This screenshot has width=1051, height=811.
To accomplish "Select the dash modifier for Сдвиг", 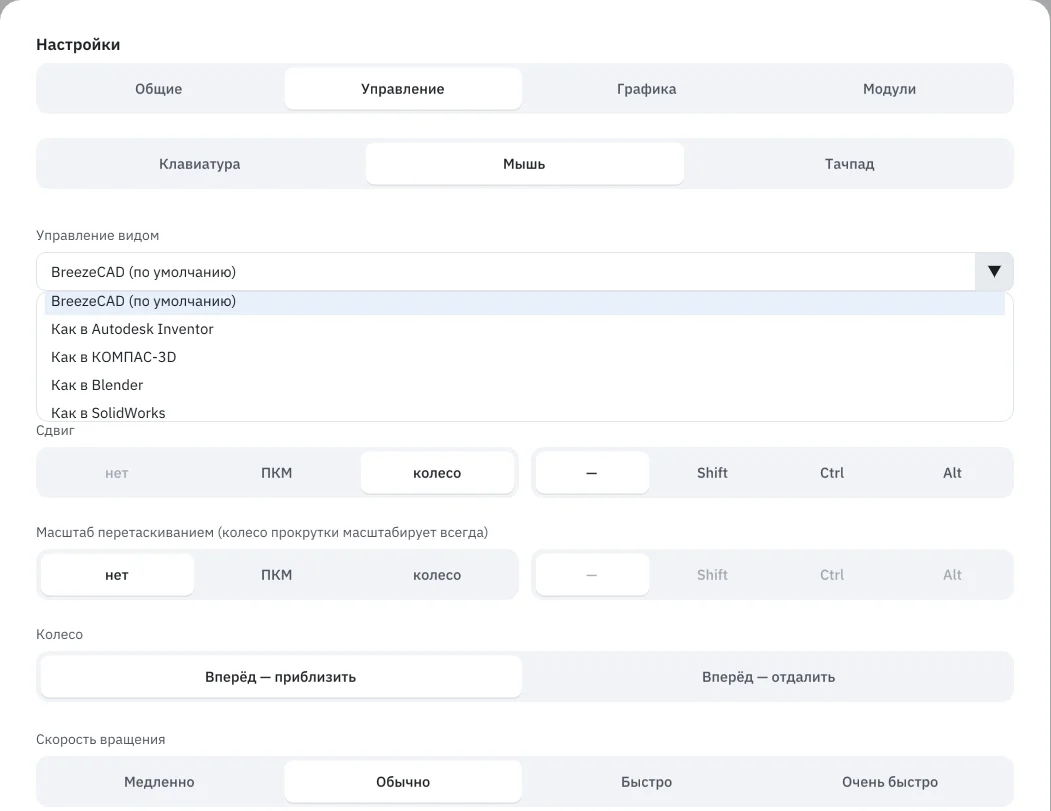I will pyautogui.click(x=592, y=473).
